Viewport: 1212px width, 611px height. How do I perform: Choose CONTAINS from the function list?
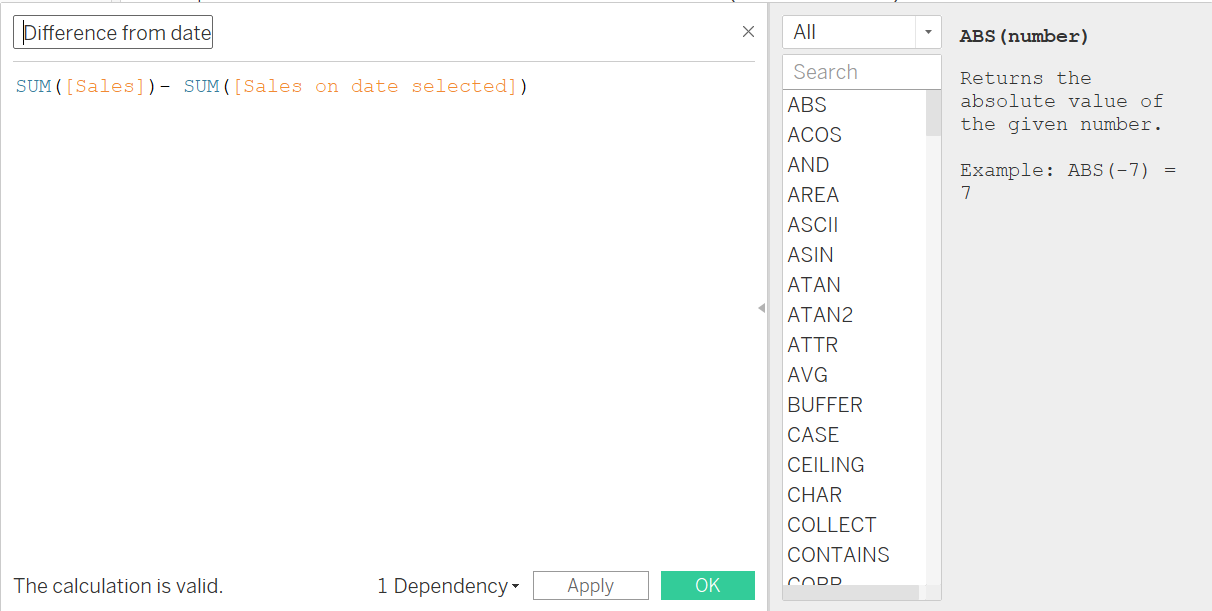838,555
